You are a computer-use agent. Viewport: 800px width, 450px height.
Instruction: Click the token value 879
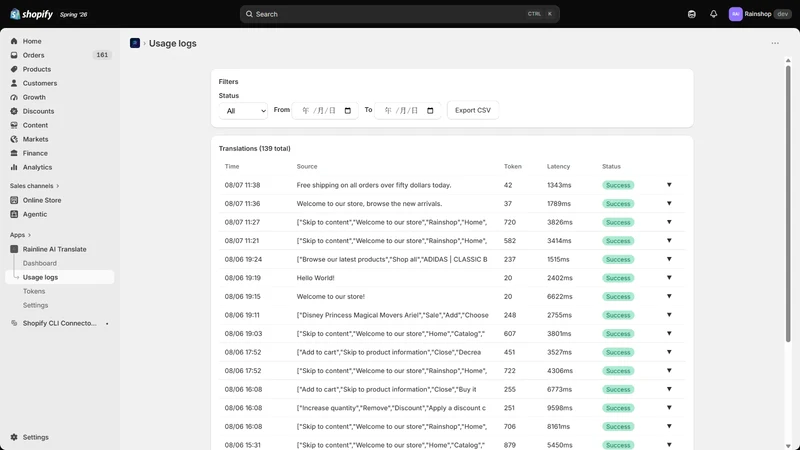coord(510,445)
